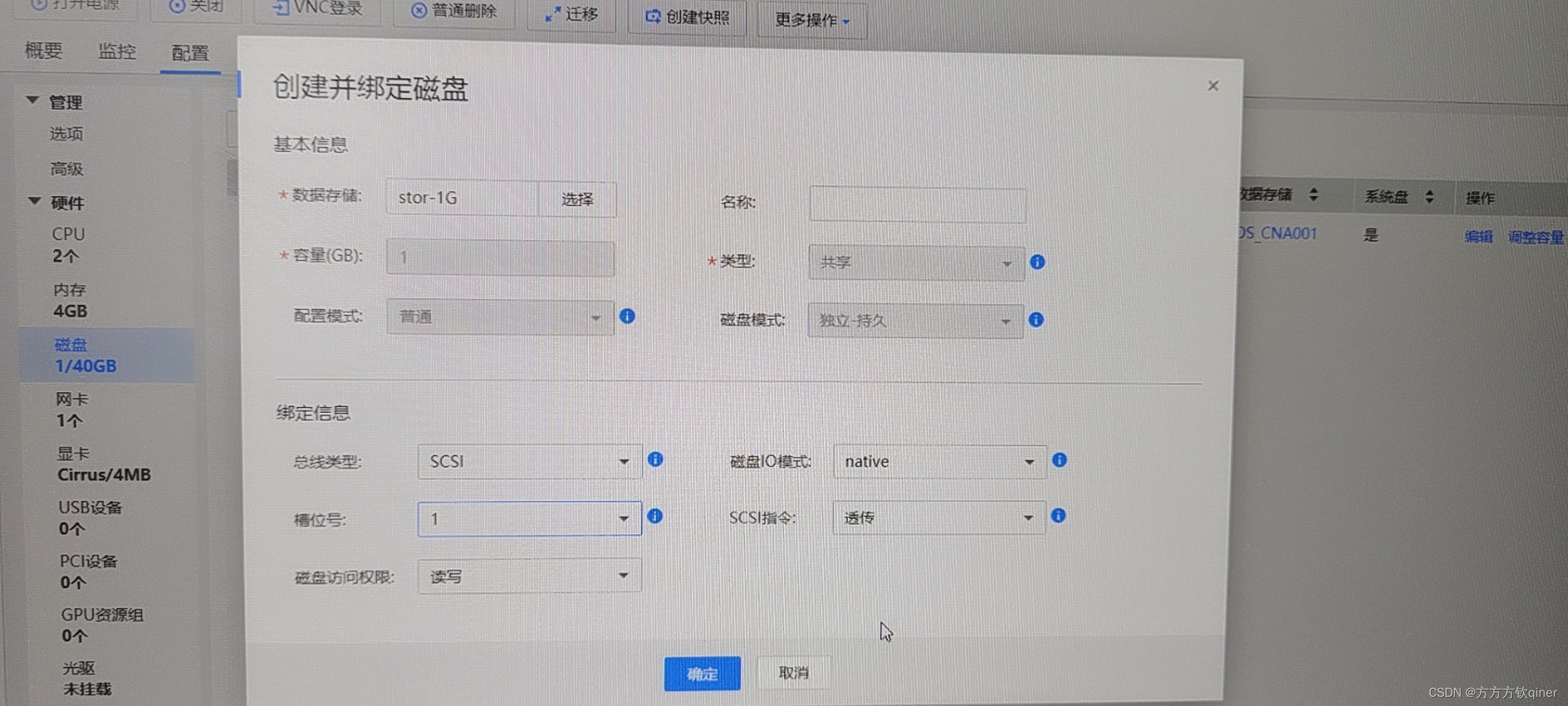Open the 总线类型 dropdown showing SCSI
The width and height of the screenshot is (1568, 706).
(530, 462)
